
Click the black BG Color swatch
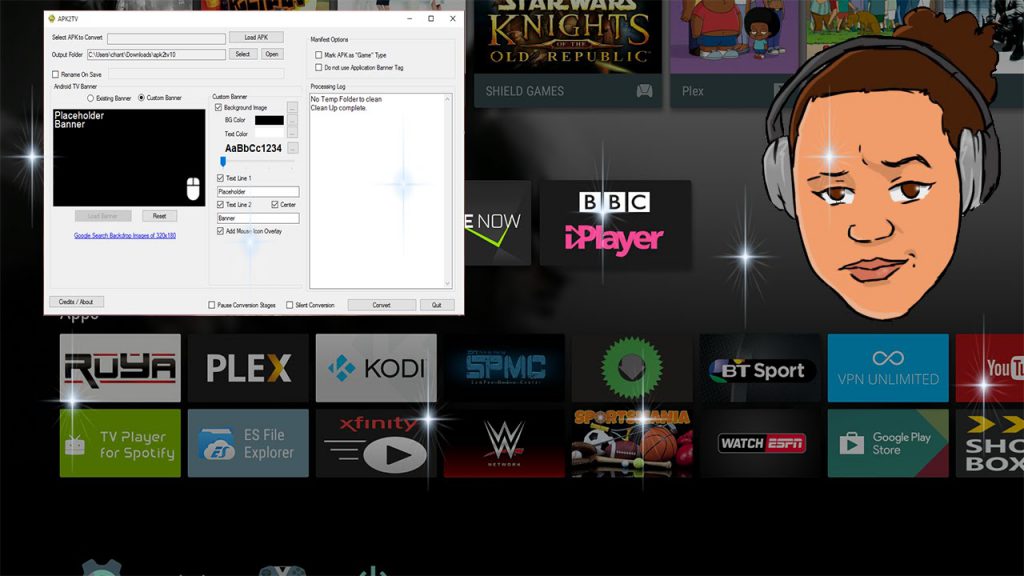tap(269, 119)
